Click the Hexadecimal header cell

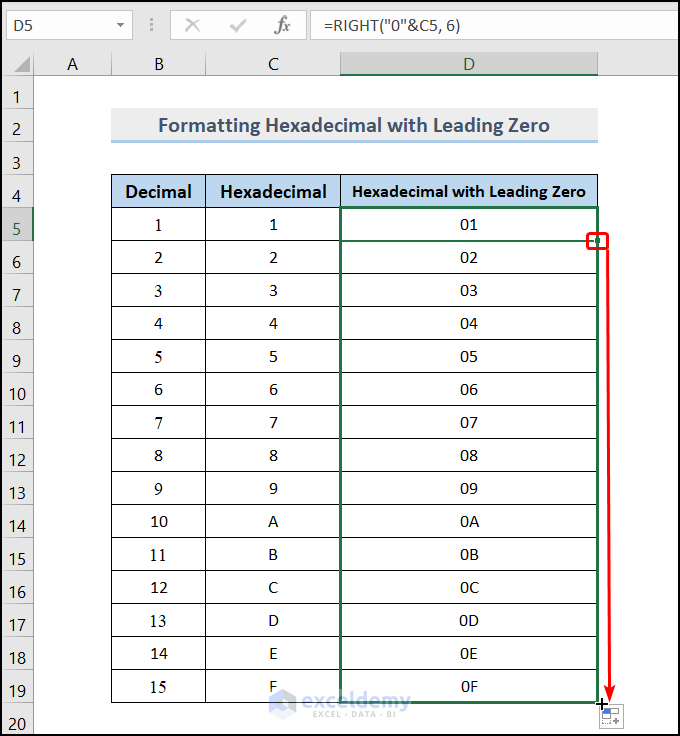(273, 192)
